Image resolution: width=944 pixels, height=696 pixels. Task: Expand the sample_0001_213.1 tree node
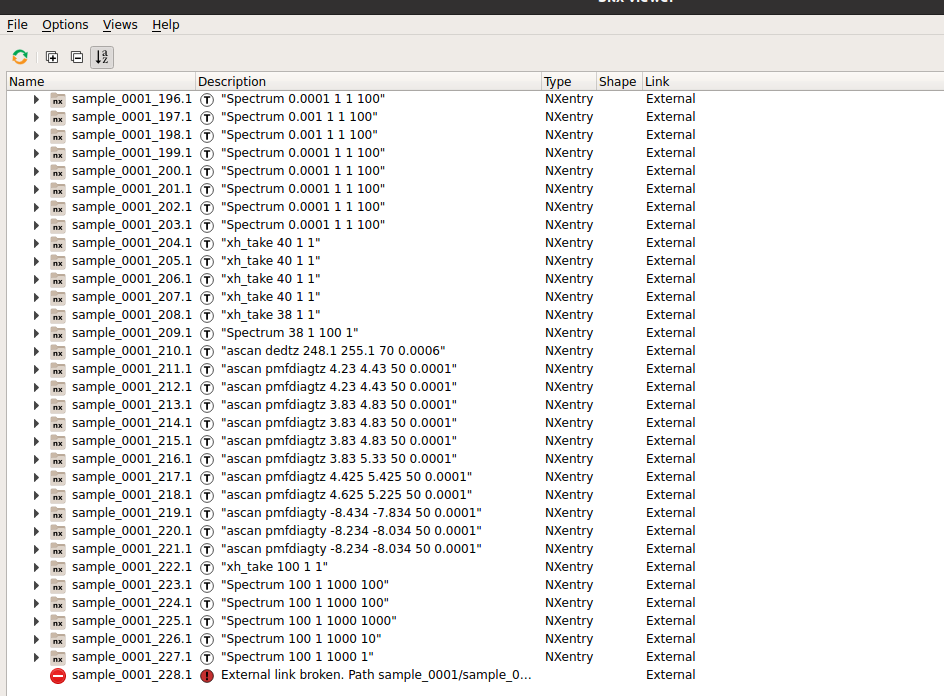[x=36, y=404]
